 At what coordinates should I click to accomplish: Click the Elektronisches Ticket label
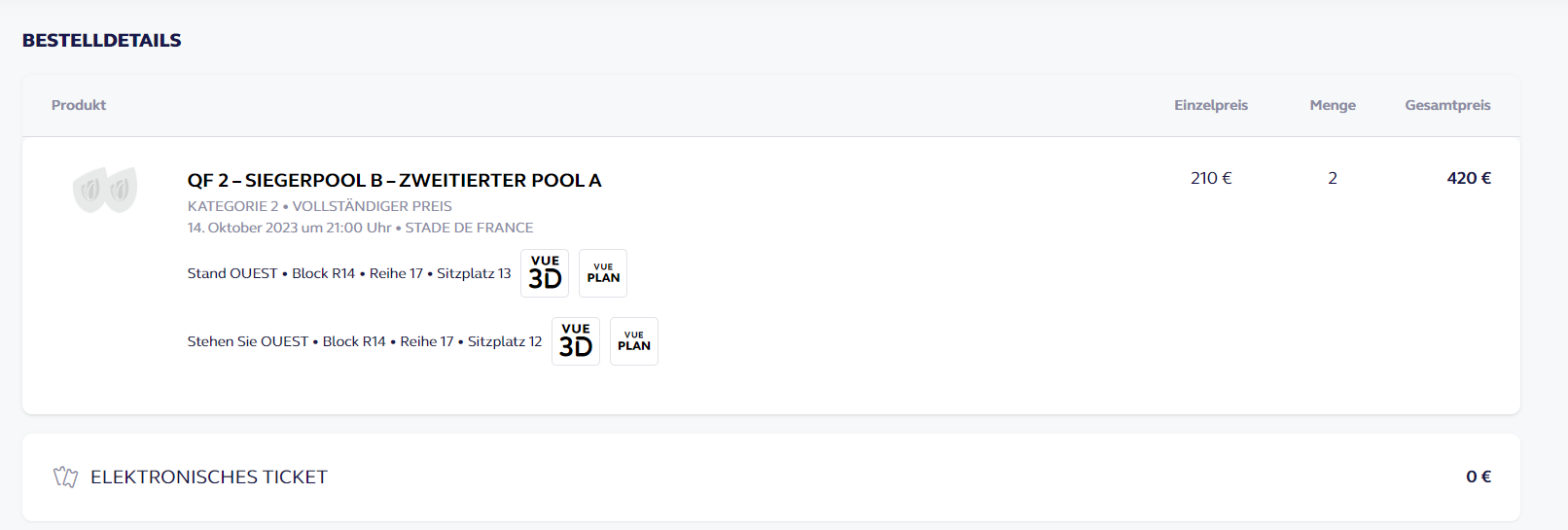209,477
